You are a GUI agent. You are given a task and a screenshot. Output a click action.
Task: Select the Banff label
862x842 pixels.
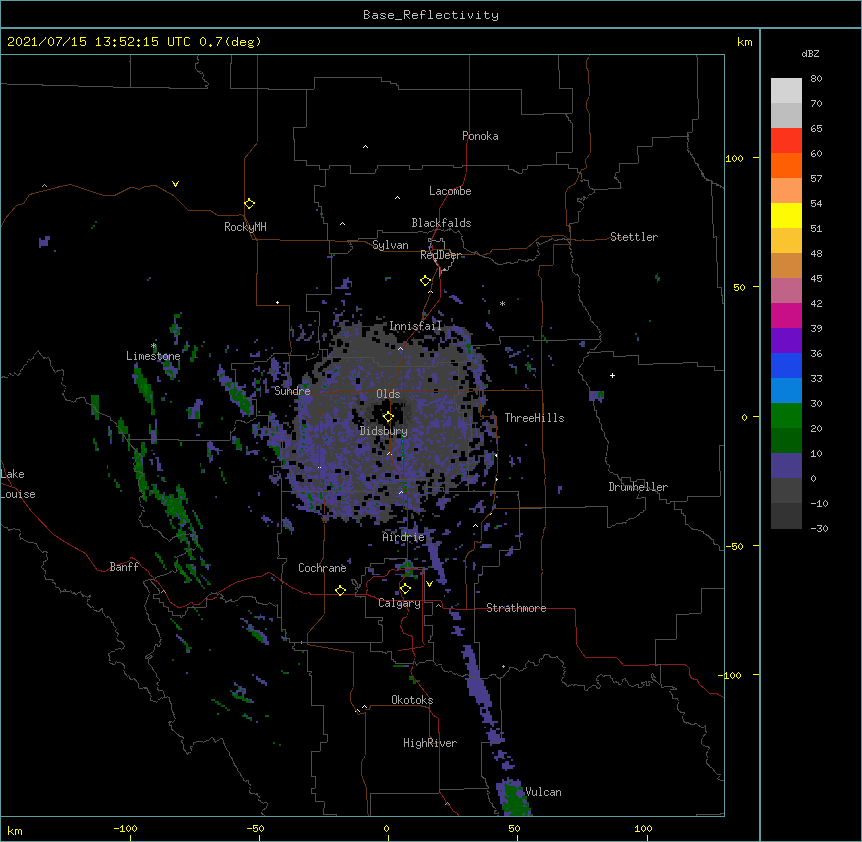(x=124, y=567)
